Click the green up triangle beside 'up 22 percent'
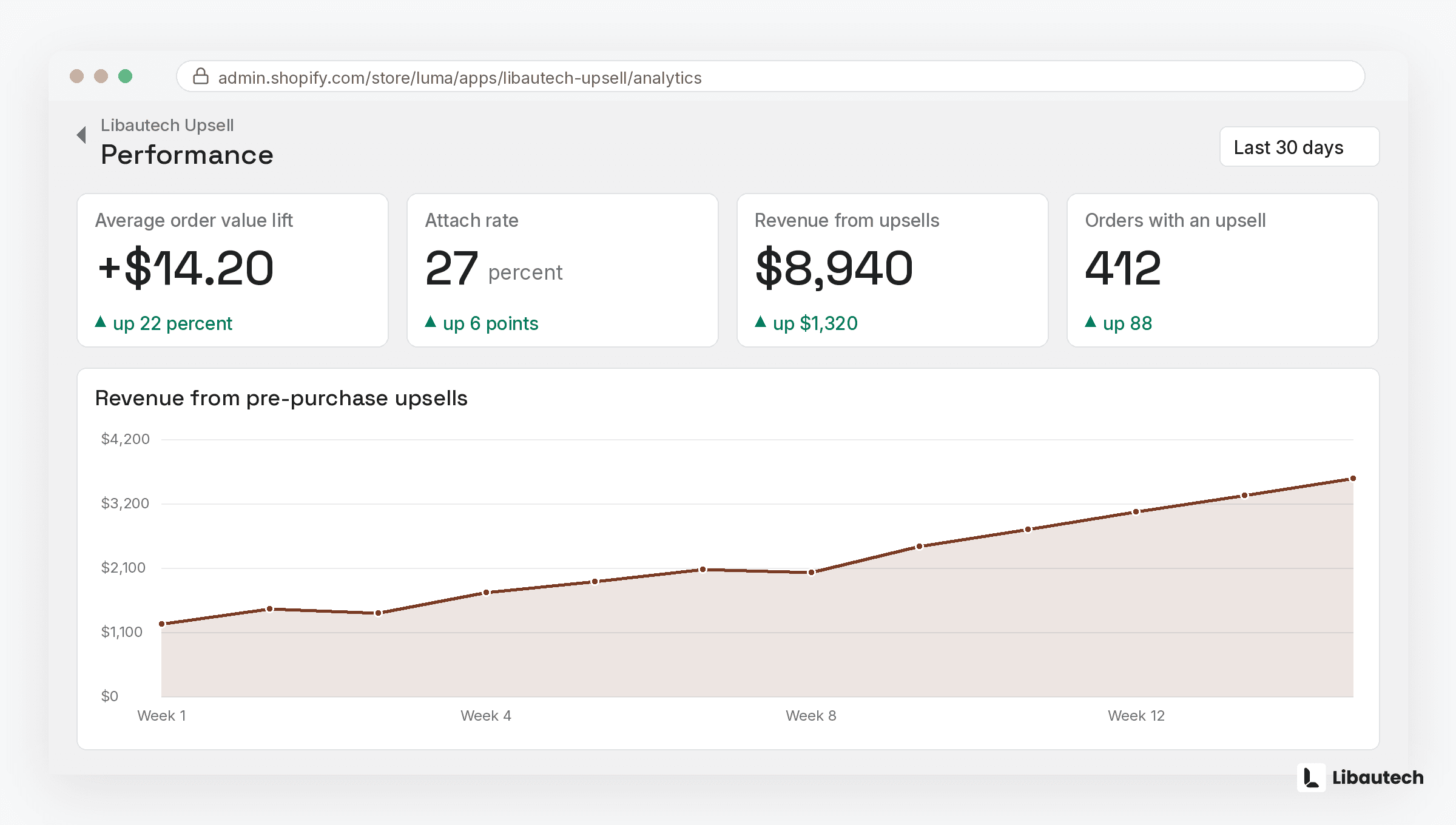 (101, 322)
